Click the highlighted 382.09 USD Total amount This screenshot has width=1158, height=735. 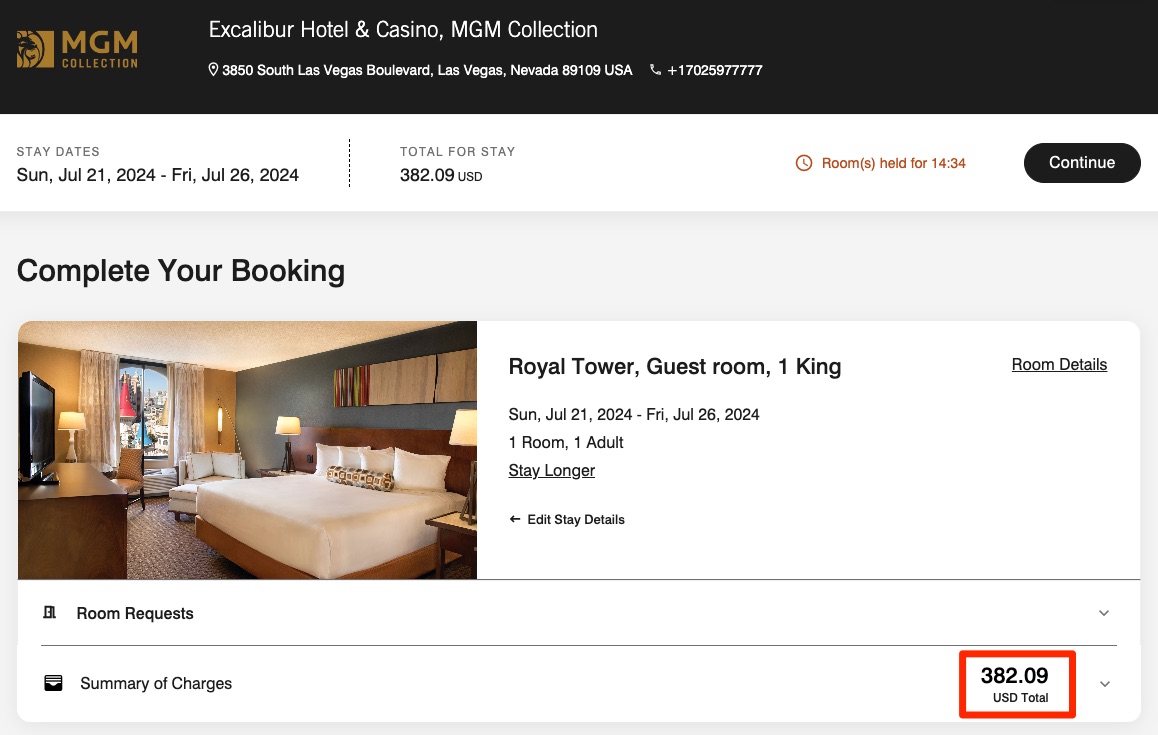point(1016,683)
